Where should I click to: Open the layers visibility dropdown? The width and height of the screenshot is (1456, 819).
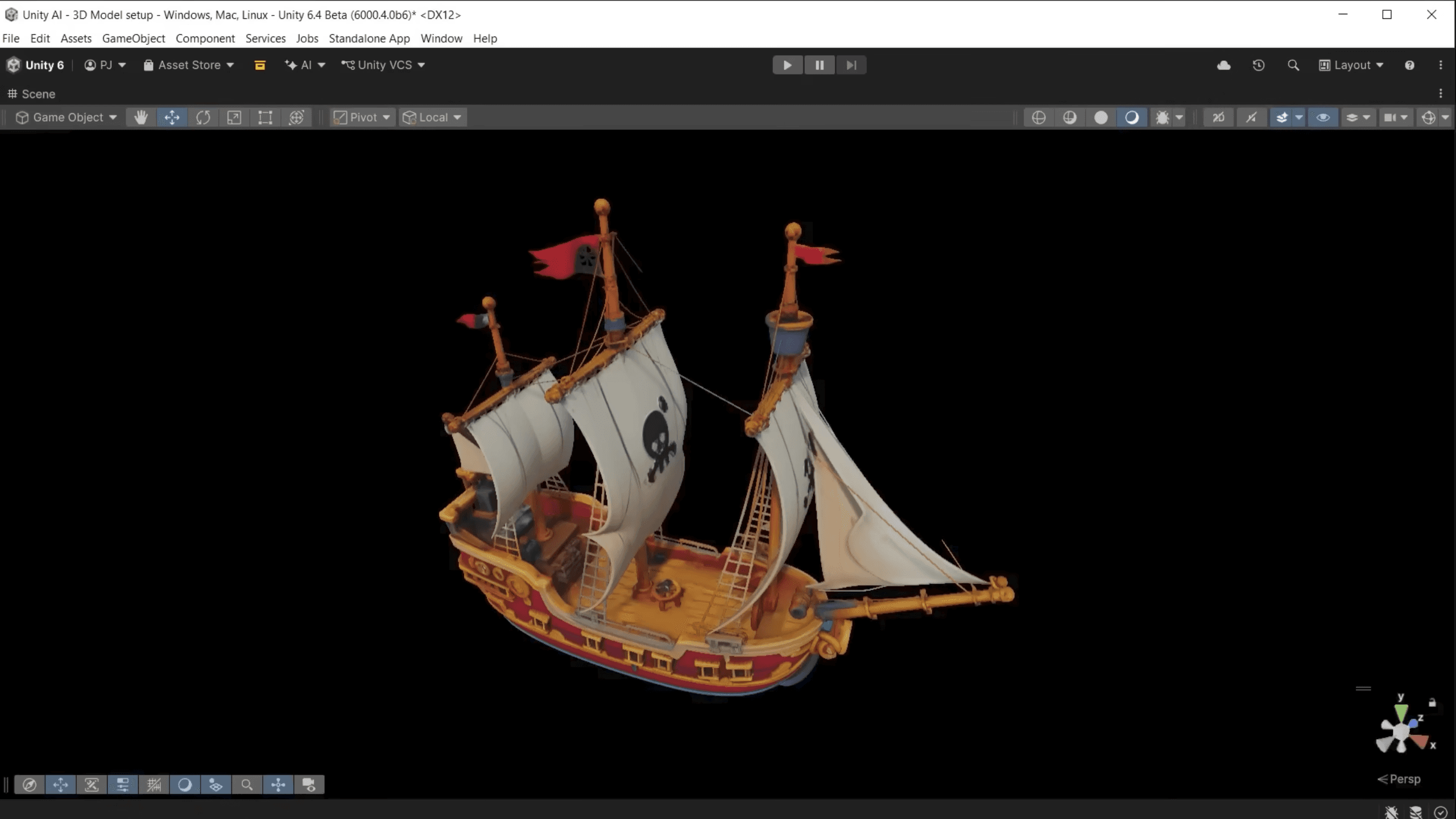point(1358,117)
